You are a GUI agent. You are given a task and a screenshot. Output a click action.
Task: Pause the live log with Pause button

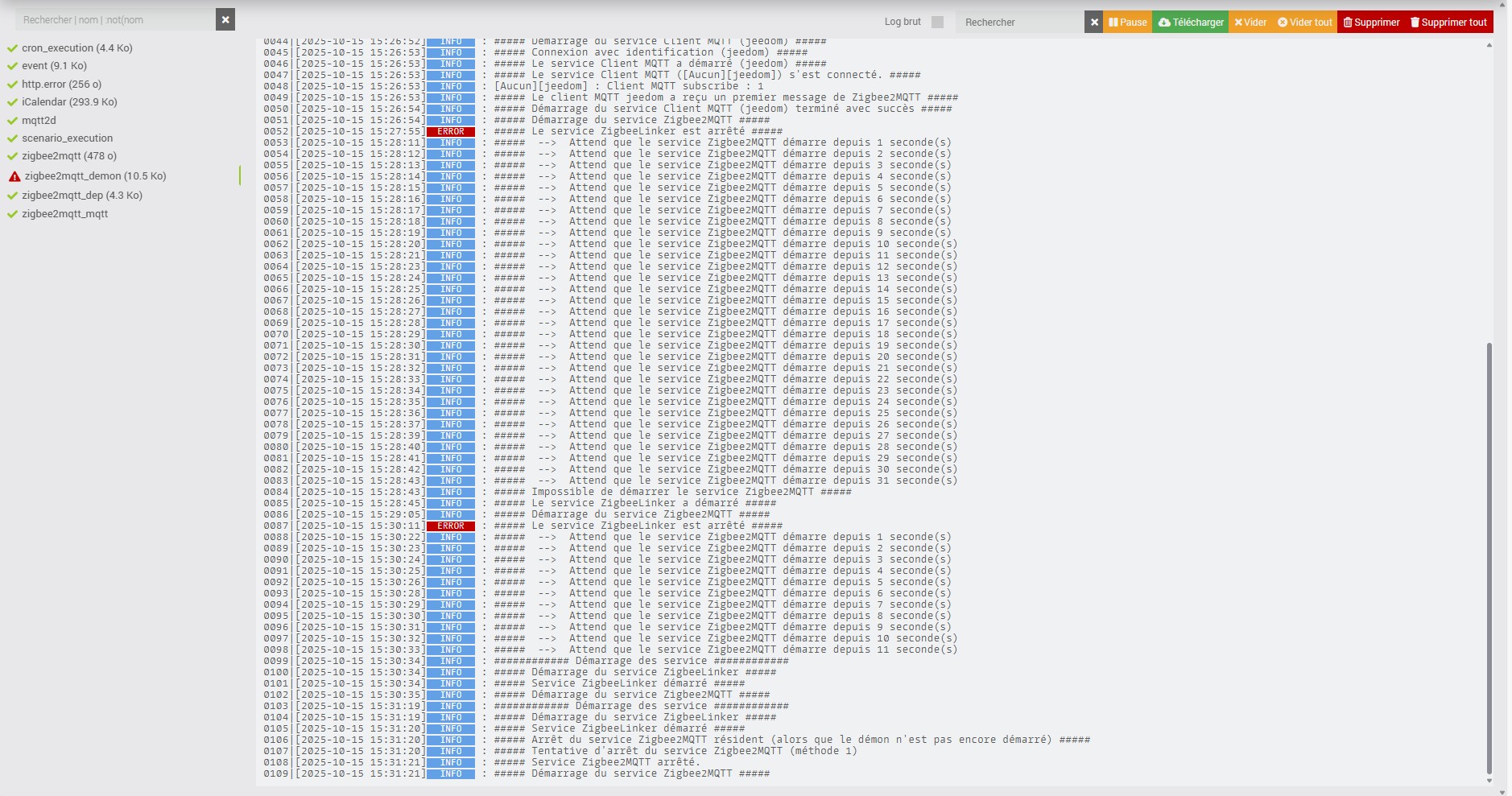pos(1127,23)
